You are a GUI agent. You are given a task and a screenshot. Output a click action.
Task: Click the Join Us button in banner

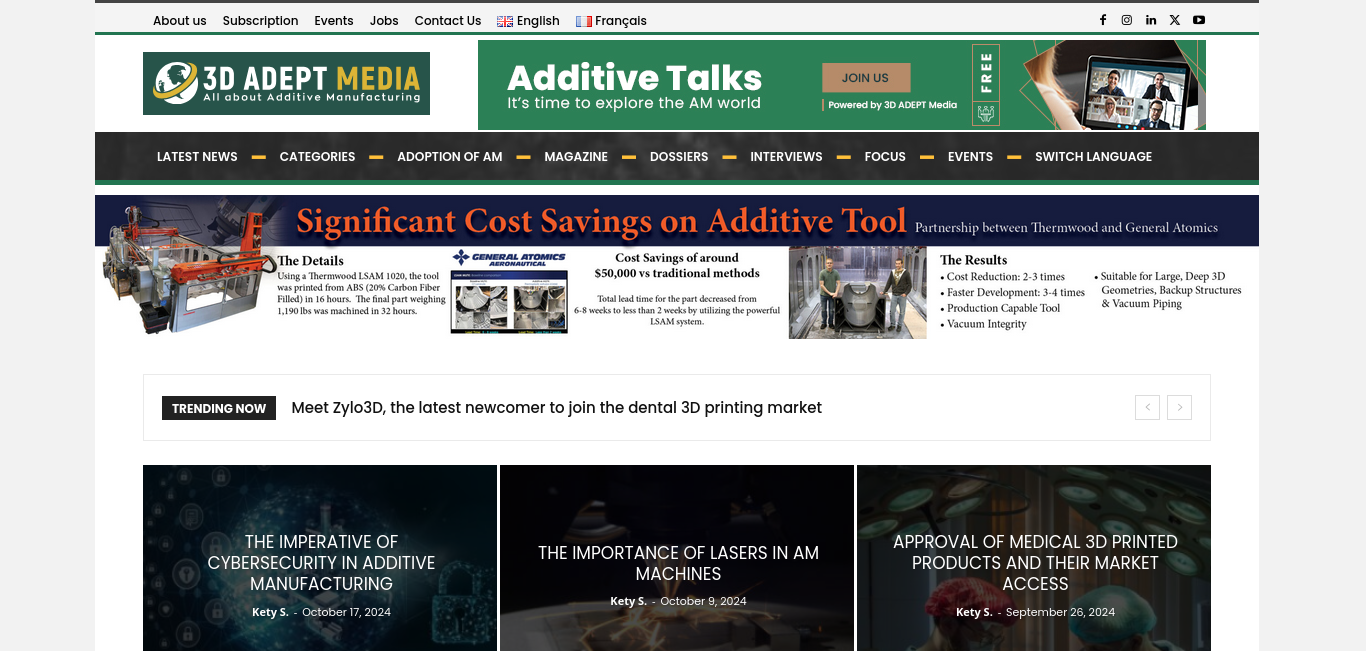866,78
